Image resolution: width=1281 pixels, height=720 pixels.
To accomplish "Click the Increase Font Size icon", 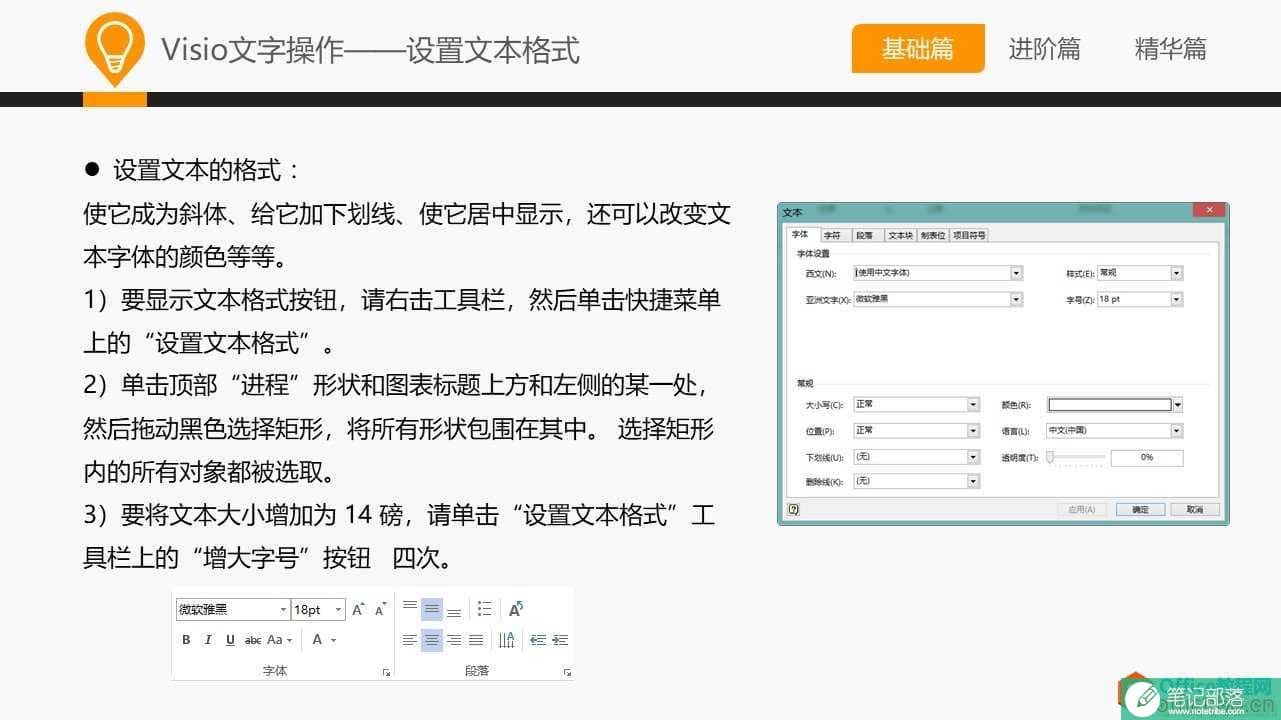I will [x=358, y=609].
